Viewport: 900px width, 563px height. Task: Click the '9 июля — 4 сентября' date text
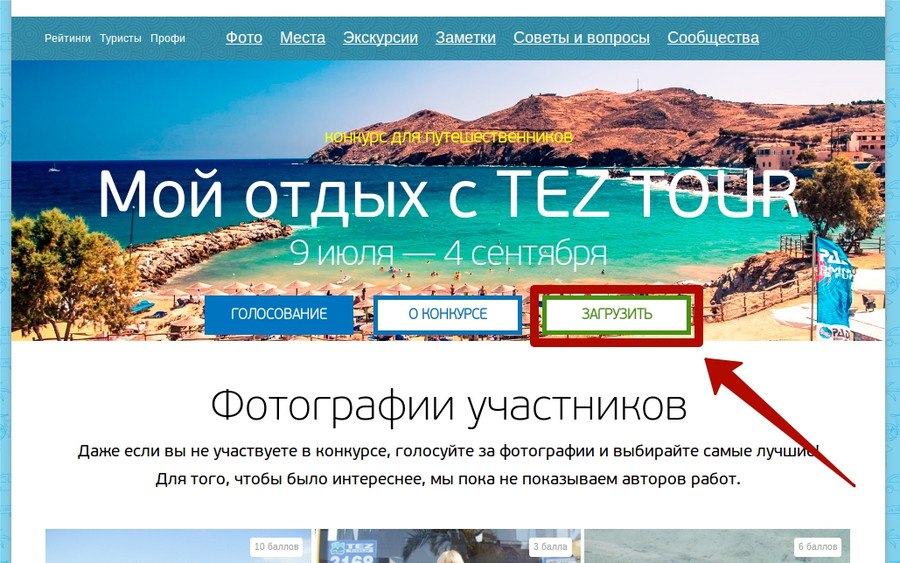(x=448, y=253)
